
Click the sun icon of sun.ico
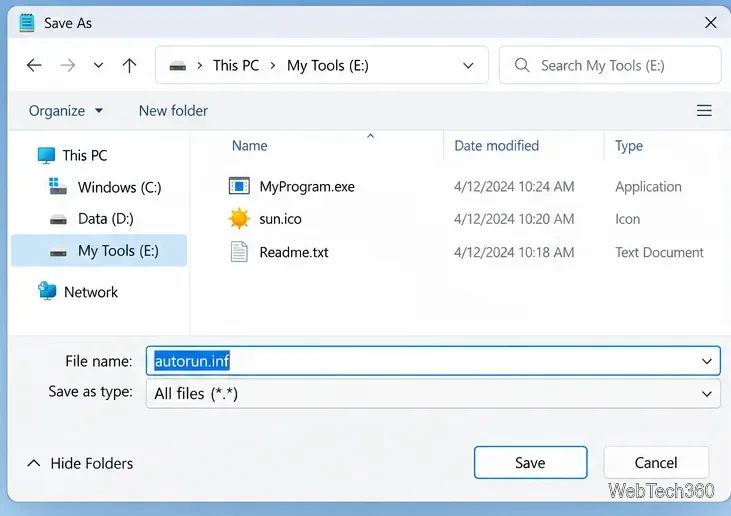tap(239, 219)
